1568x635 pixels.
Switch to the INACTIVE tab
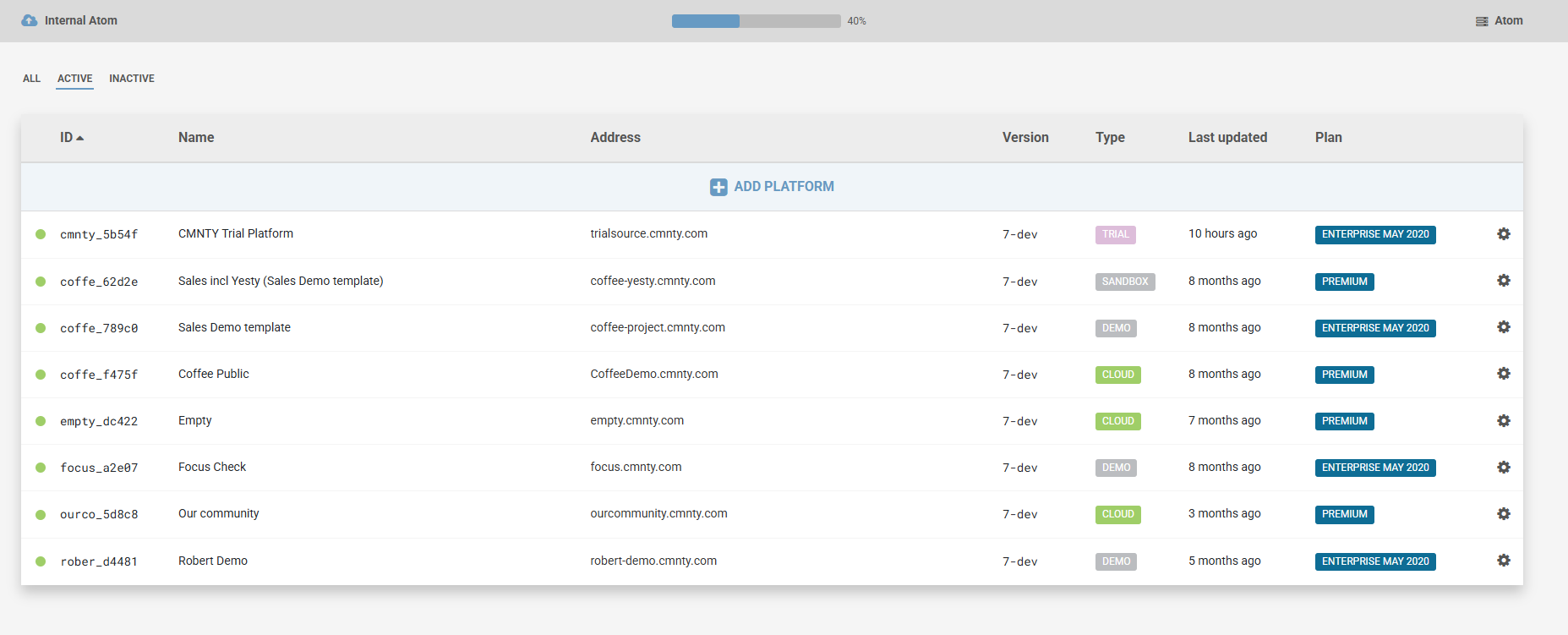pyautogui.click(x=132, y=79)
